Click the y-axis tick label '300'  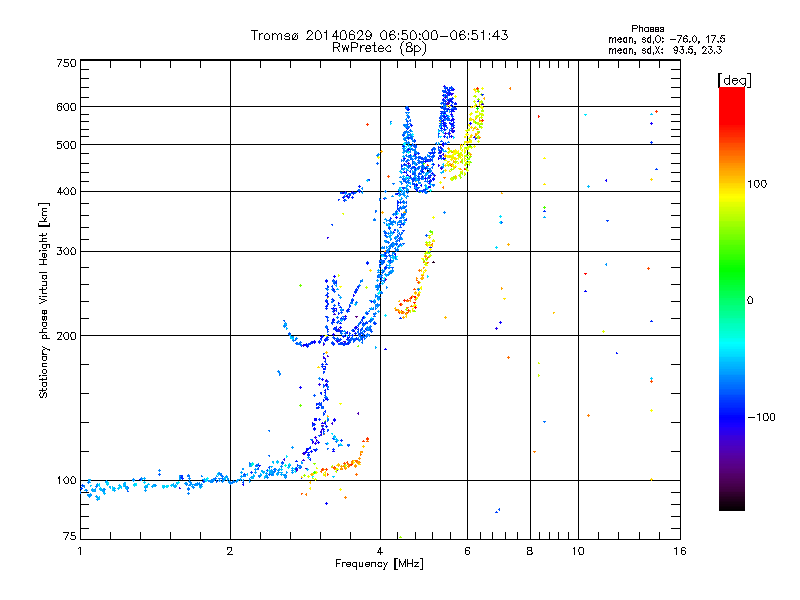coord(66,251)
